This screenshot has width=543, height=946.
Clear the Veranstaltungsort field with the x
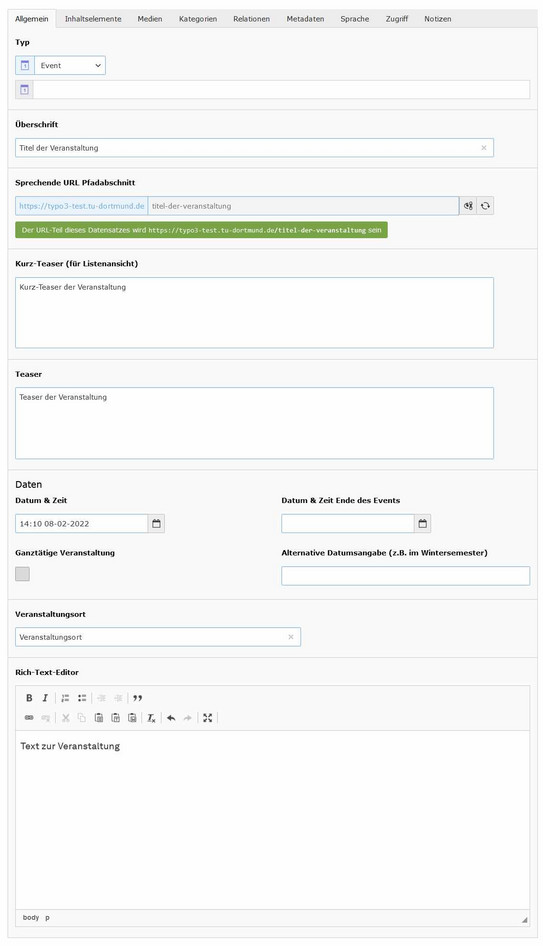click(291, 637)
